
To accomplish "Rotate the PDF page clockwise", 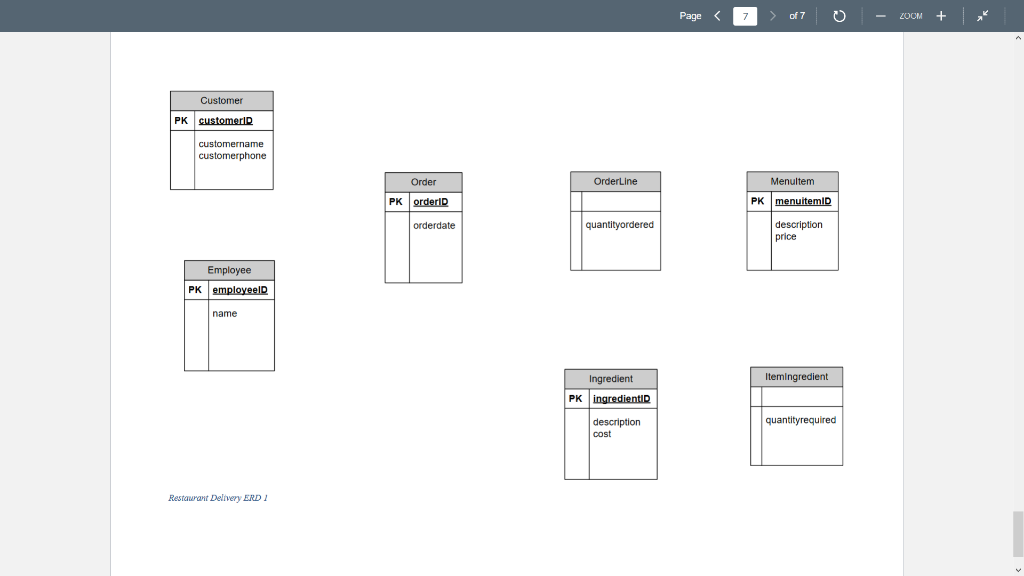I will click(838, 15).
